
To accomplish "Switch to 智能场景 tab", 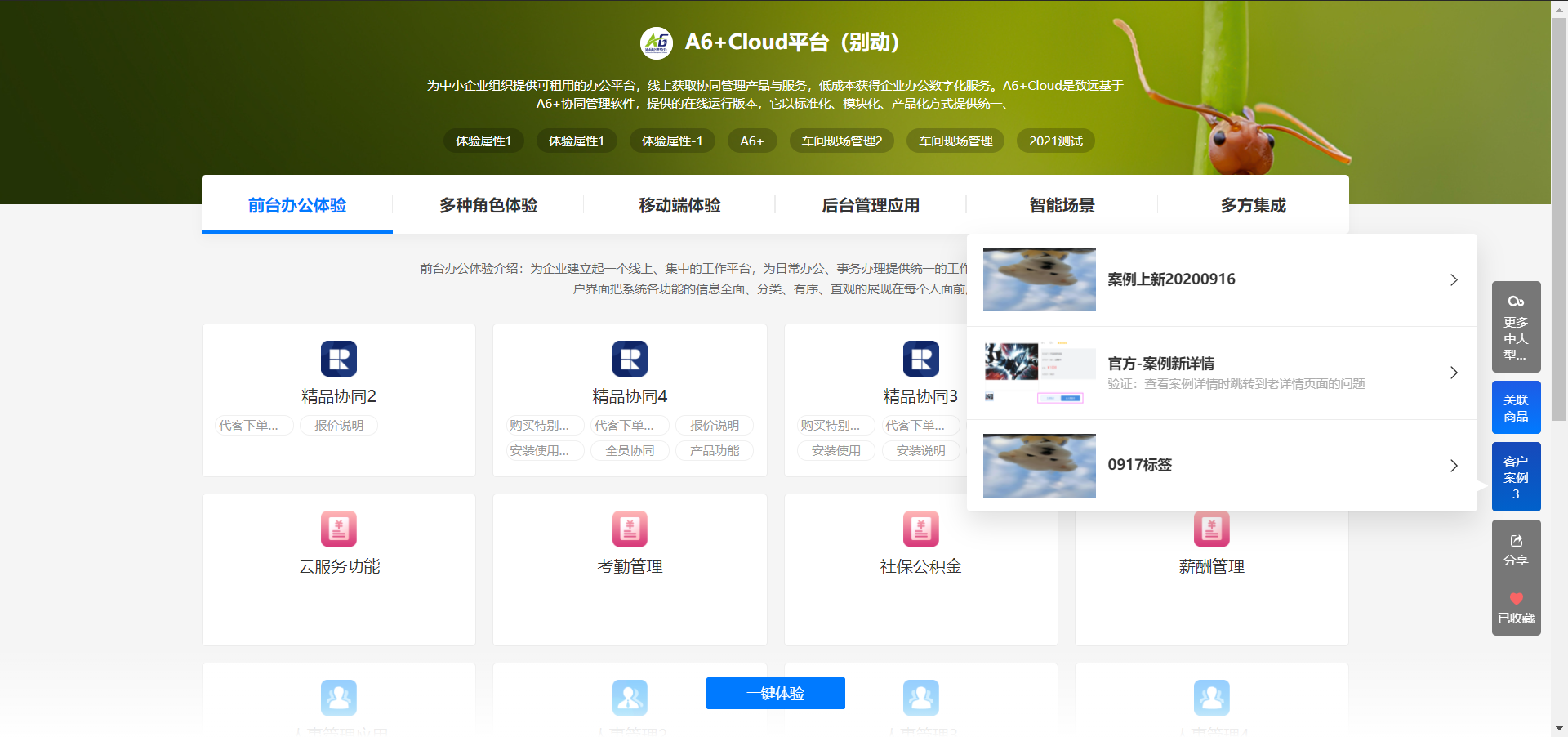I will click(x=1062, y=205).
